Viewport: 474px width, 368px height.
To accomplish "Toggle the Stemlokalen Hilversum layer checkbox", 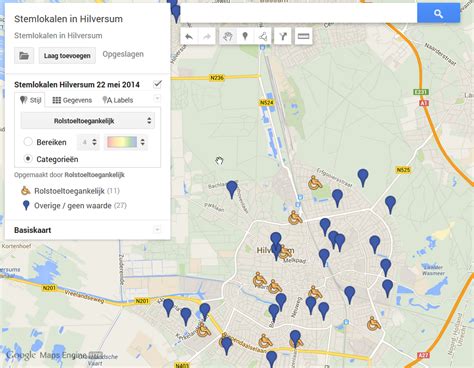I will [157, 84].
